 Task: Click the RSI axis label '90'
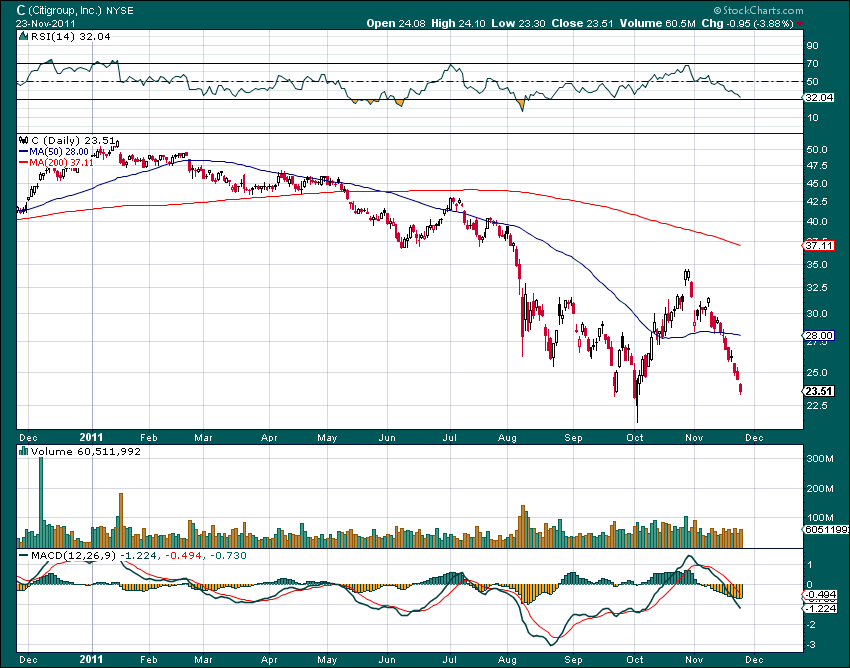pyautogui.click(x=812, y=46)
